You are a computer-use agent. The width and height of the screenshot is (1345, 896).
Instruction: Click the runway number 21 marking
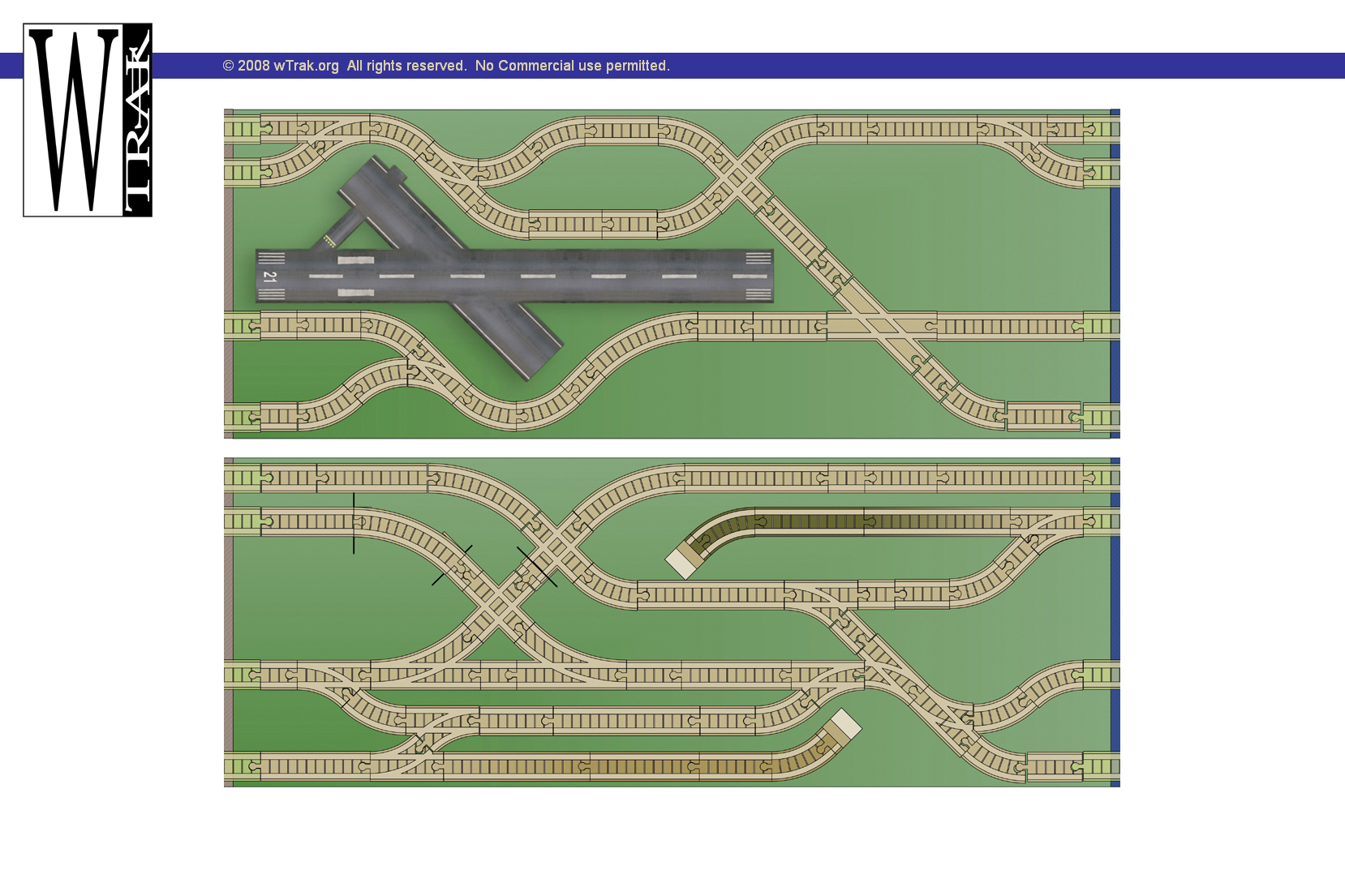tap(270, 277)
